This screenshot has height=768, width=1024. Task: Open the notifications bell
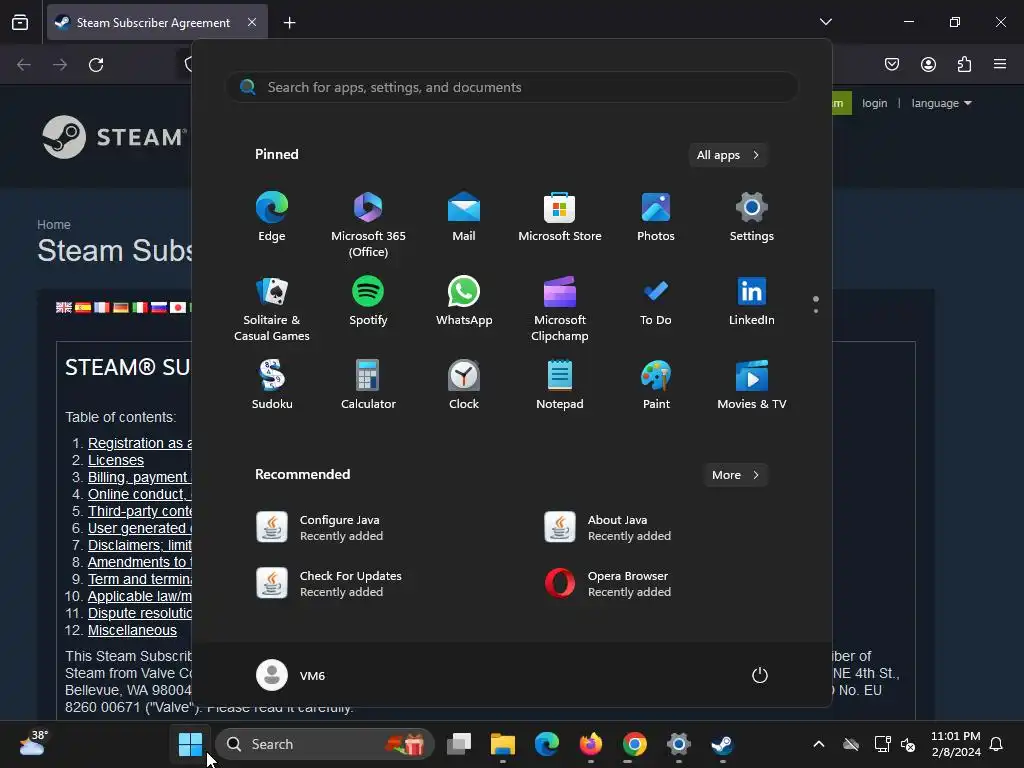pos(996,744)
